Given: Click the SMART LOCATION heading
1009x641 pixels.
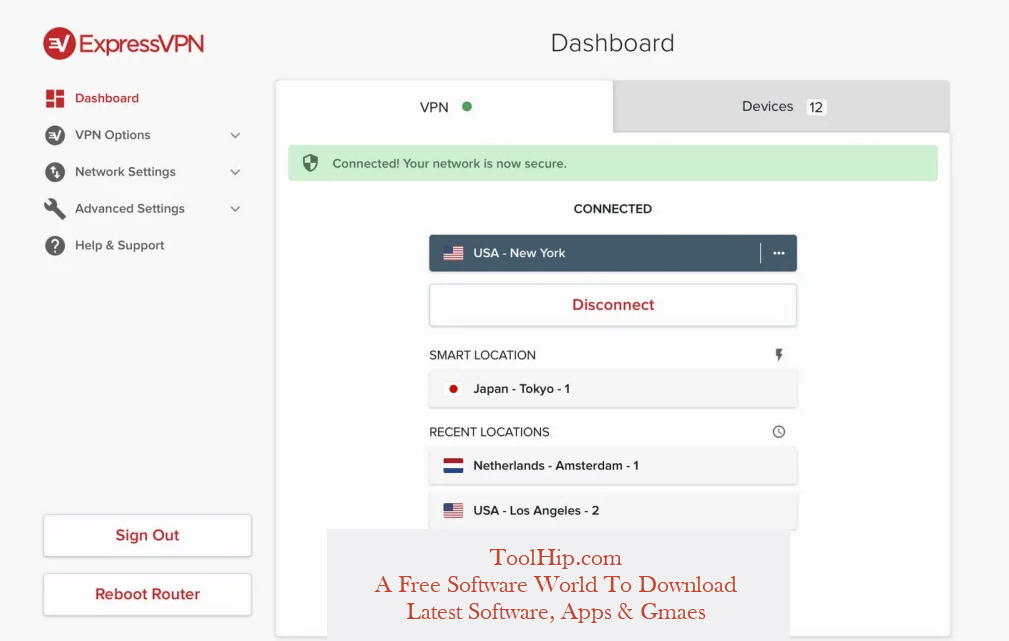Looking at the screenshot, I should 483,355.
